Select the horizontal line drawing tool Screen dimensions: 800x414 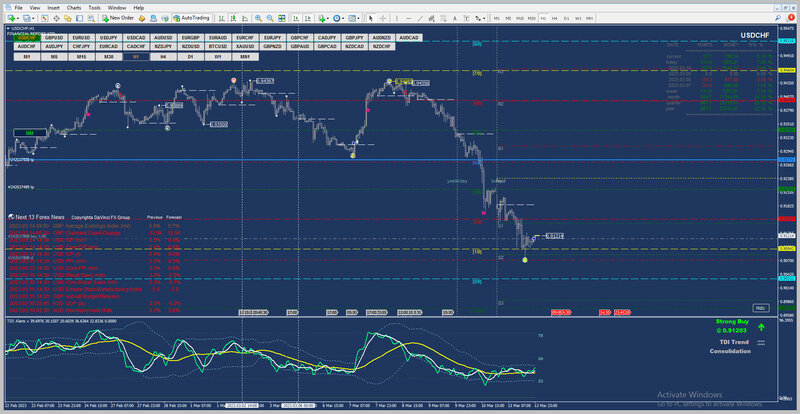409,18
